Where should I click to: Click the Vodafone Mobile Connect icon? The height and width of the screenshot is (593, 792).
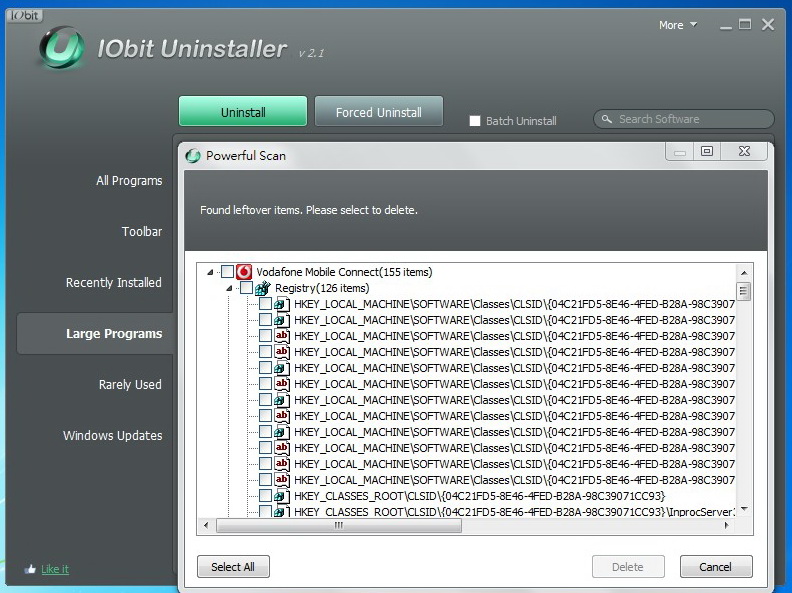[x=244, y=272]
